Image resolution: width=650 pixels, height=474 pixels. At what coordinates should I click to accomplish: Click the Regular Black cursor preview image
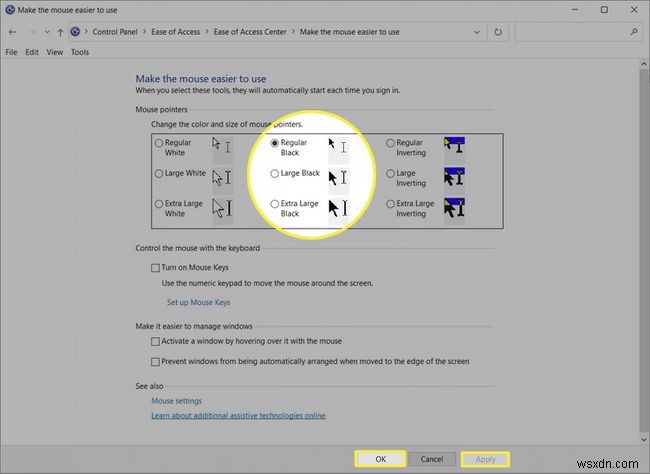338,149
